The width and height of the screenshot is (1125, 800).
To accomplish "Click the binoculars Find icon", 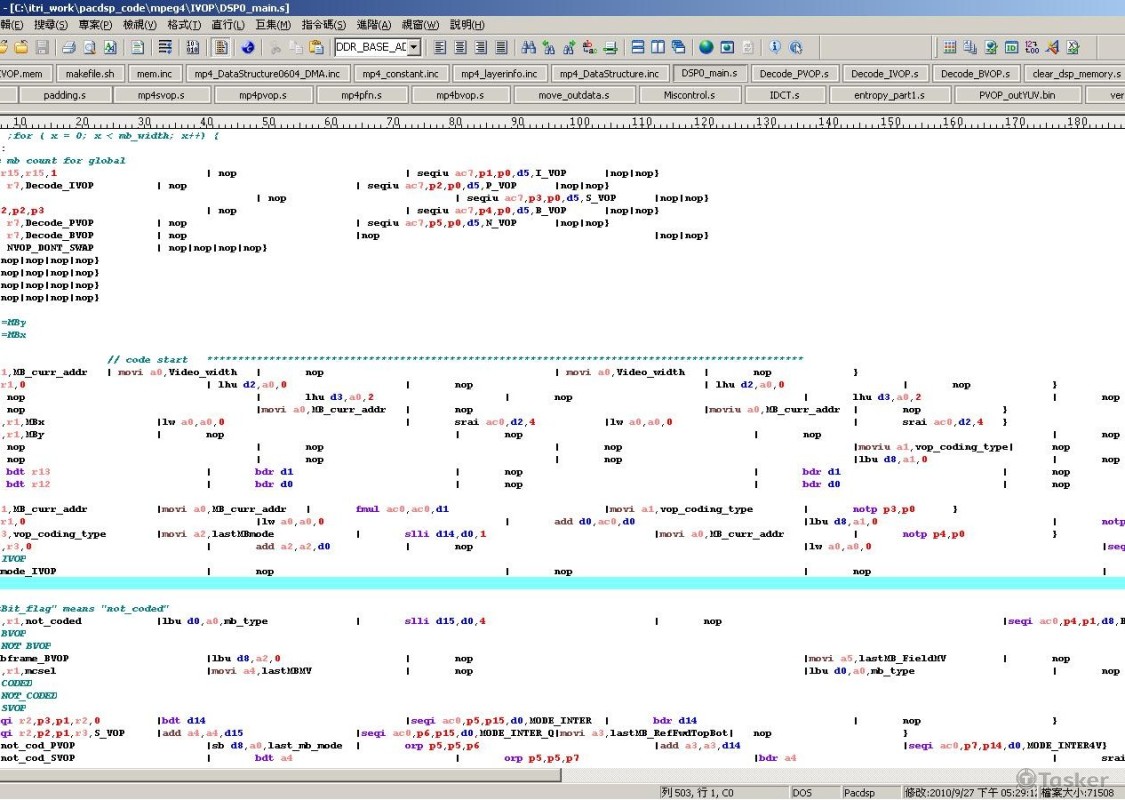I will [x=529, y=47].
